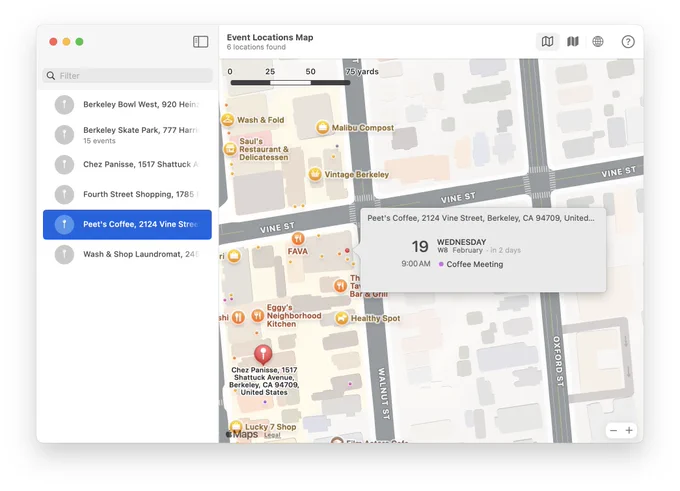Click the shopping marker left of FAVA
This screenshot has height=491, width=680.
(234, 256)
